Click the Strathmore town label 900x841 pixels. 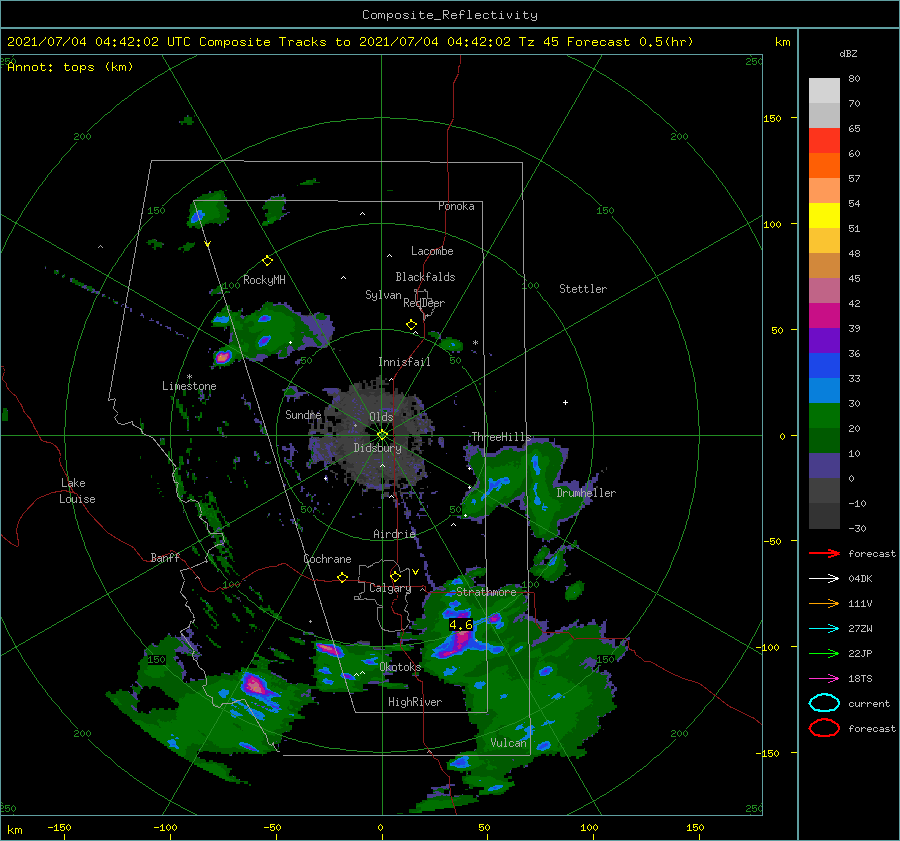click(486, 592)
